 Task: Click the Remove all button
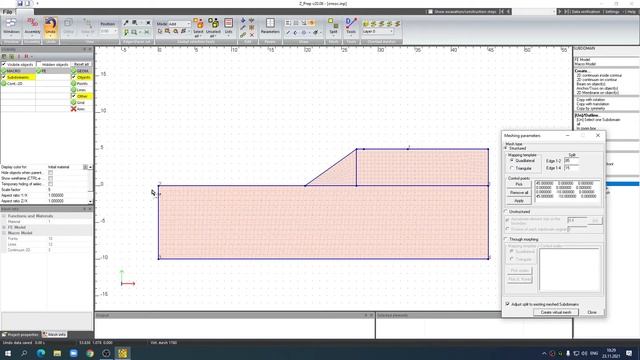(519, 193)
